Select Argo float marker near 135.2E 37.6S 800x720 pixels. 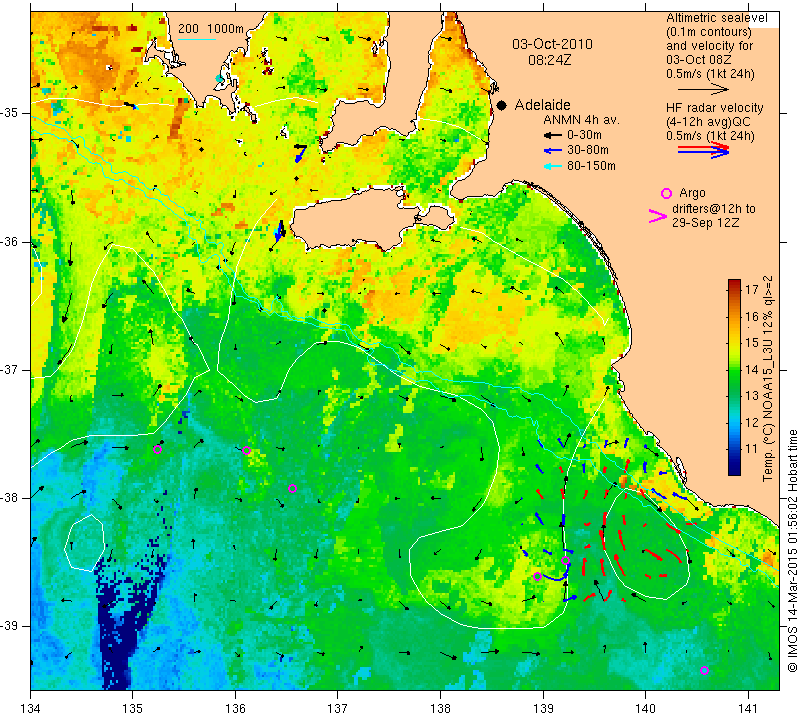(x=158, y=450)
